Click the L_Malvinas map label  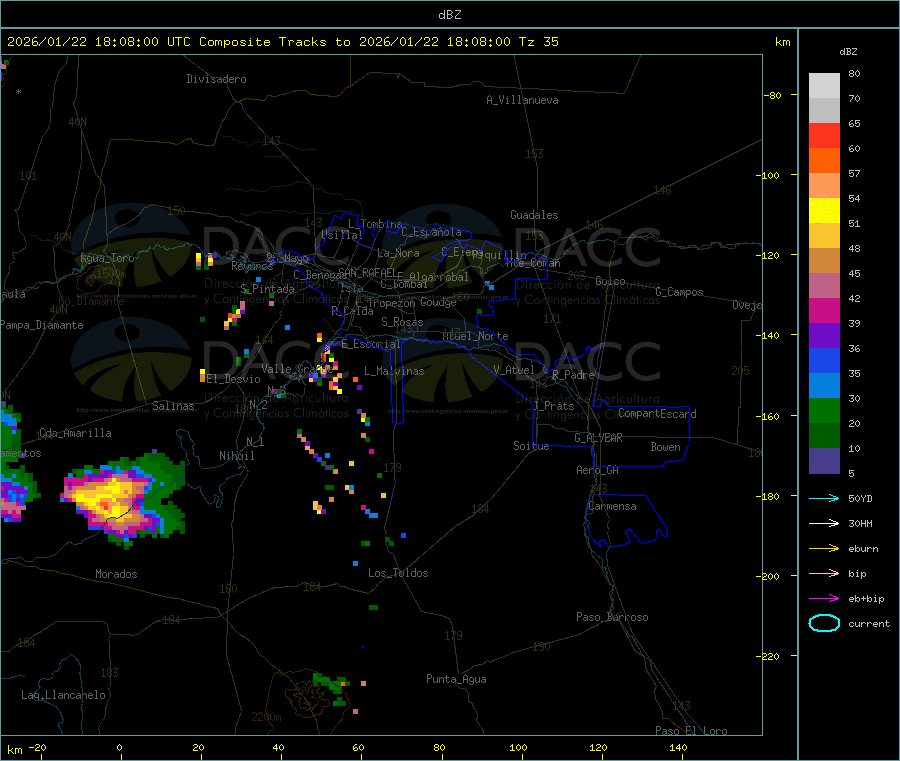coord(394,371)
